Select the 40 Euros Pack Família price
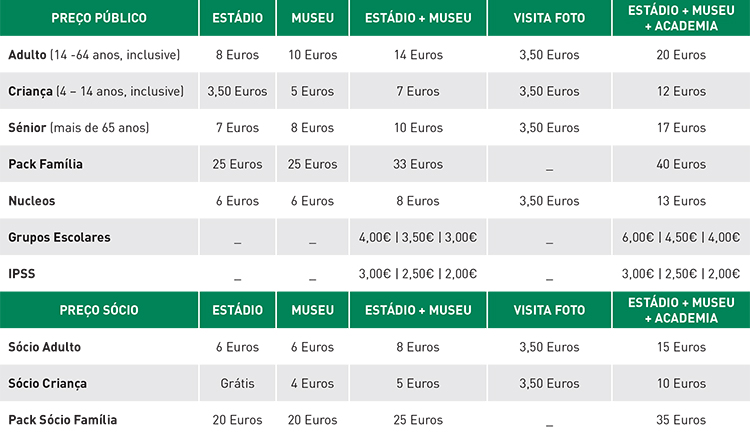 tap(681, 164)
